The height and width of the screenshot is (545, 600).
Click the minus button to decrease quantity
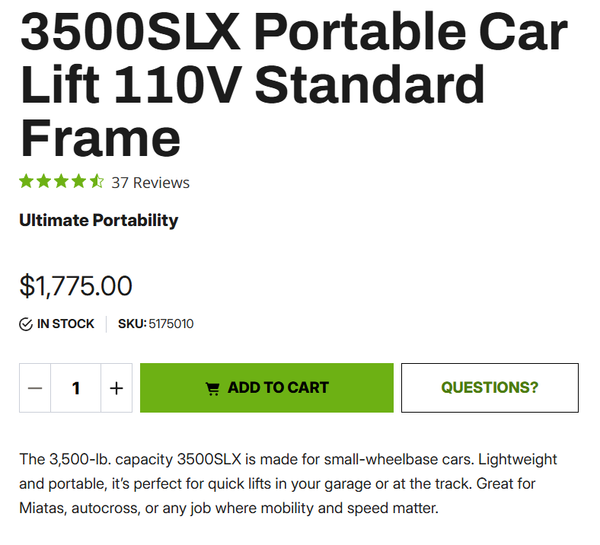coord(35,388)
